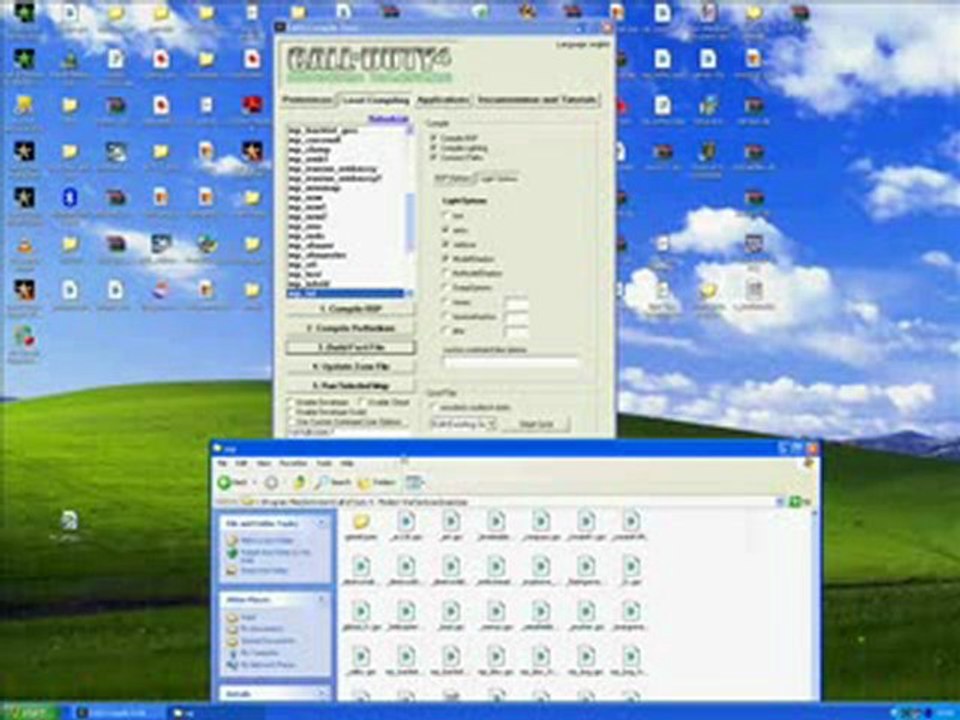This screenshot has height=720, width=960.
Task: Toggle the Connect Paths checkbox
Action: (x=434, y=157)
